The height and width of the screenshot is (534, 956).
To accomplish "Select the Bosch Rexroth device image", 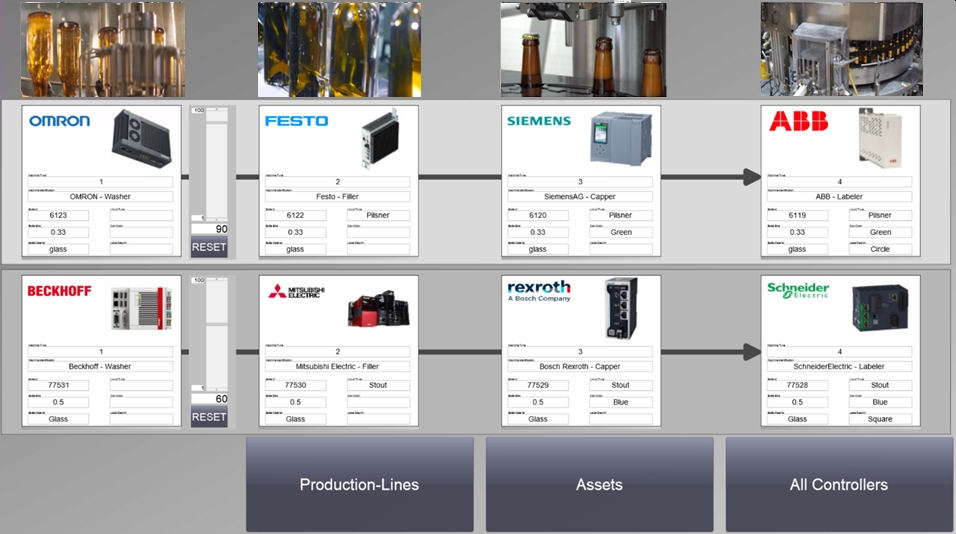I will 621,308.
